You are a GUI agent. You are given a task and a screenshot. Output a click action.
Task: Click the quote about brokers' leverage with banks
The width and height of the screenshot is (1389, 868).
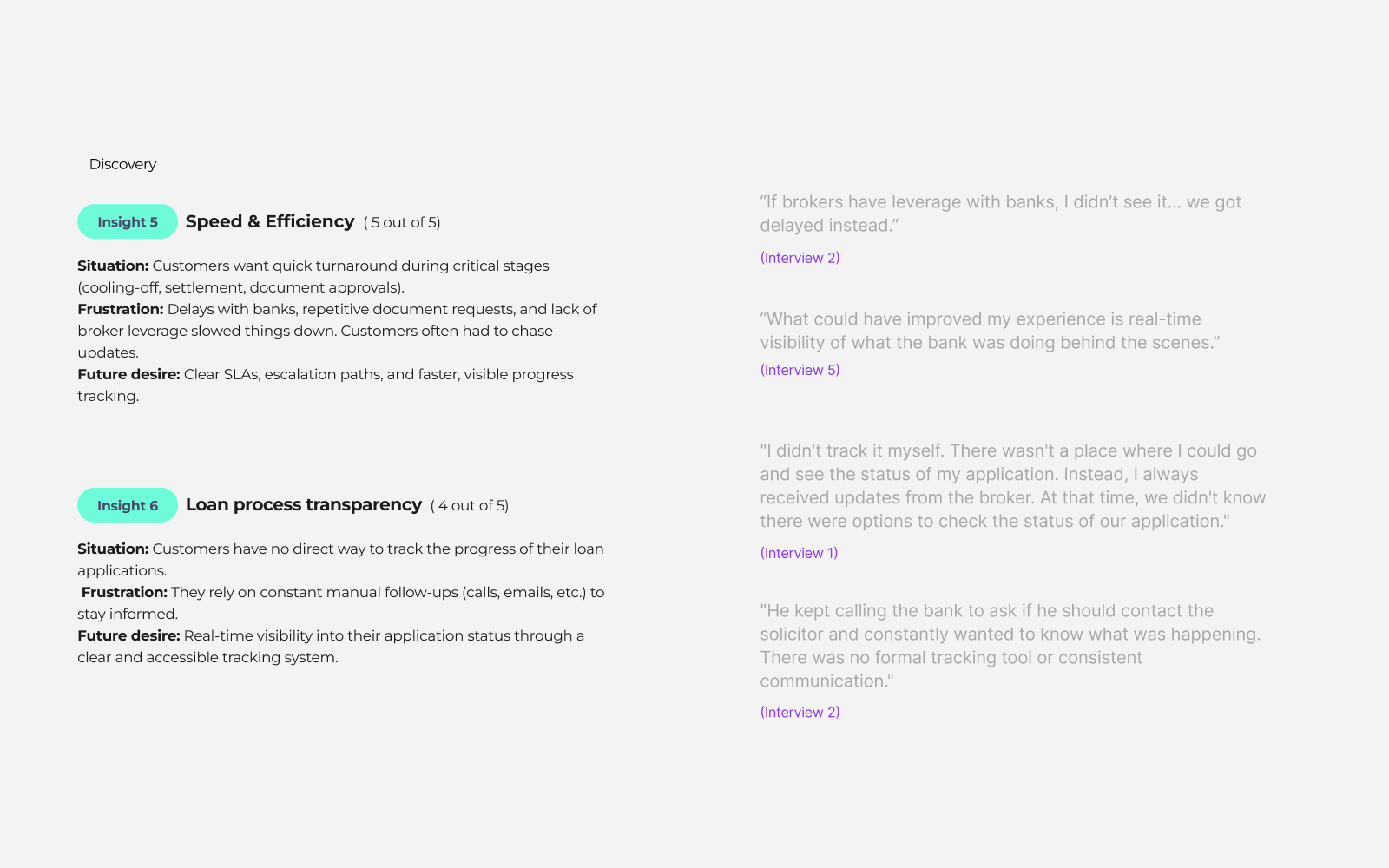(x=1000, y=214)
